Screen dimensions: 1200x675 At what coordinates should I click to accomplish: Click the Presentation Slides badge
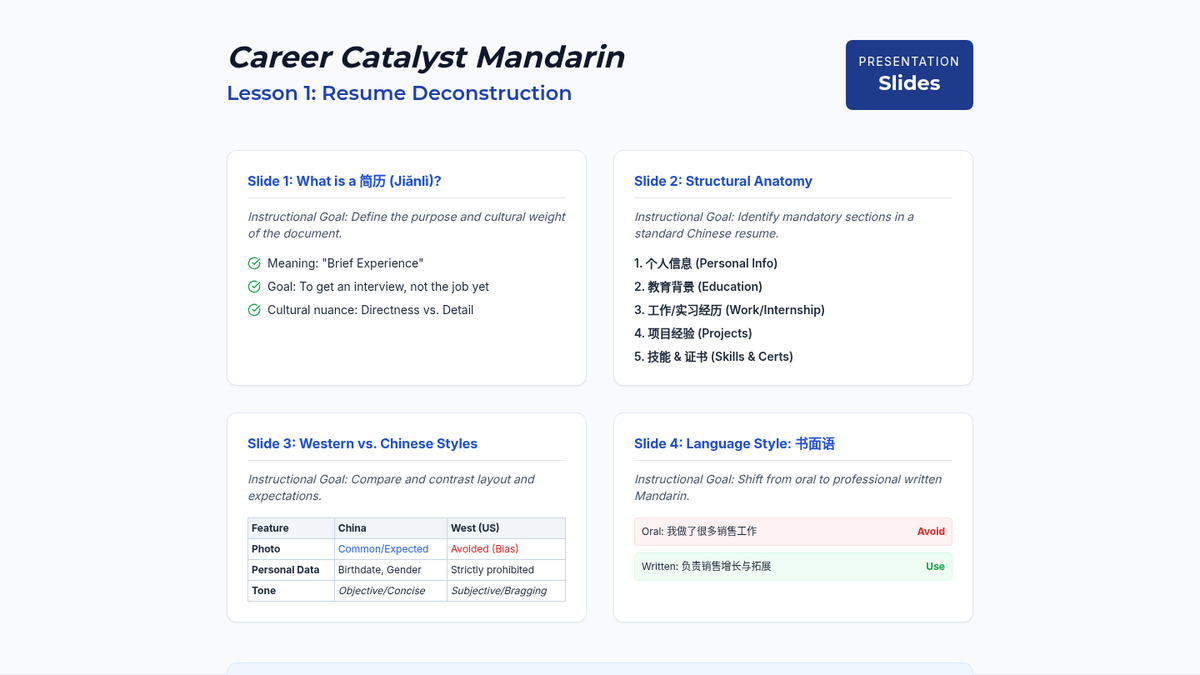[908, 75]
